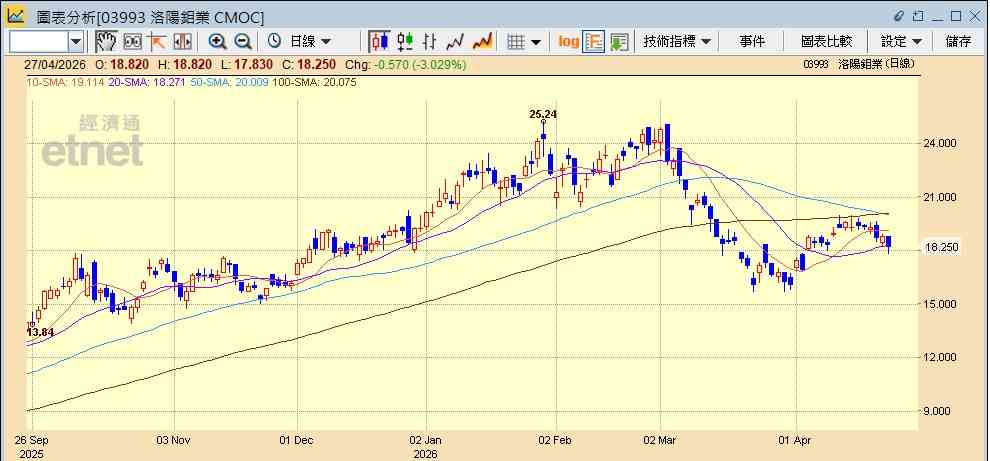Viewport: 990px width, 461px height.
Task: Click the 27/04/2026 date readout
Action: [54, 64]
